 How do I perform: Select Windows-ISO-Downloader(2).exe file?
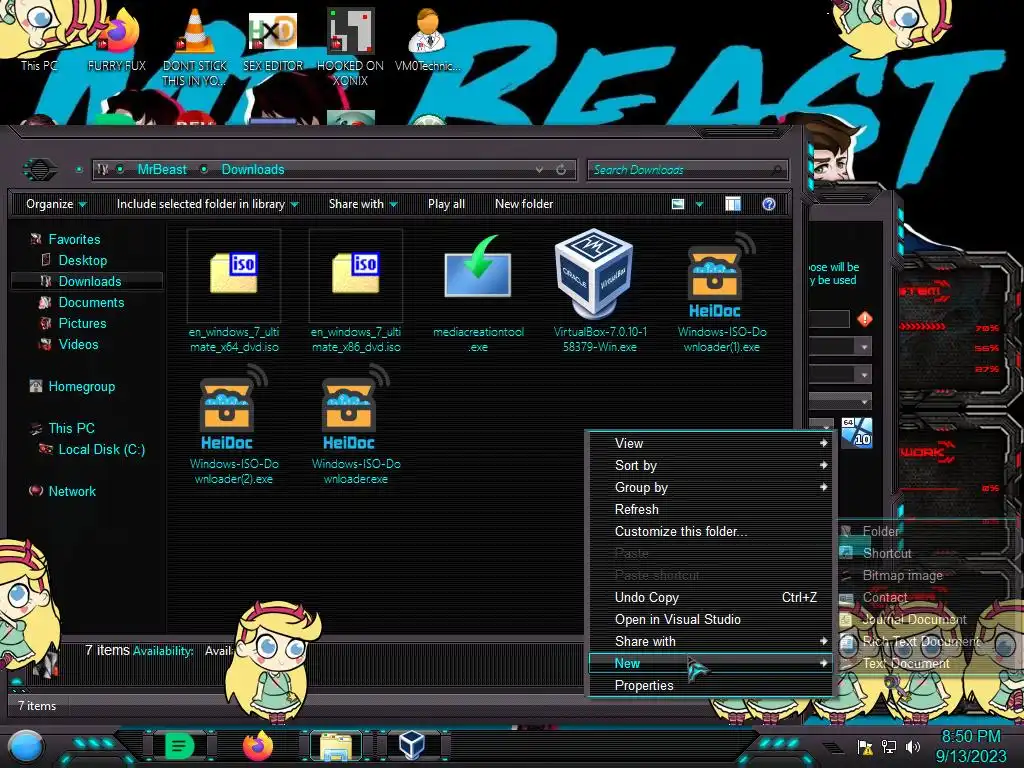[234, 424]
